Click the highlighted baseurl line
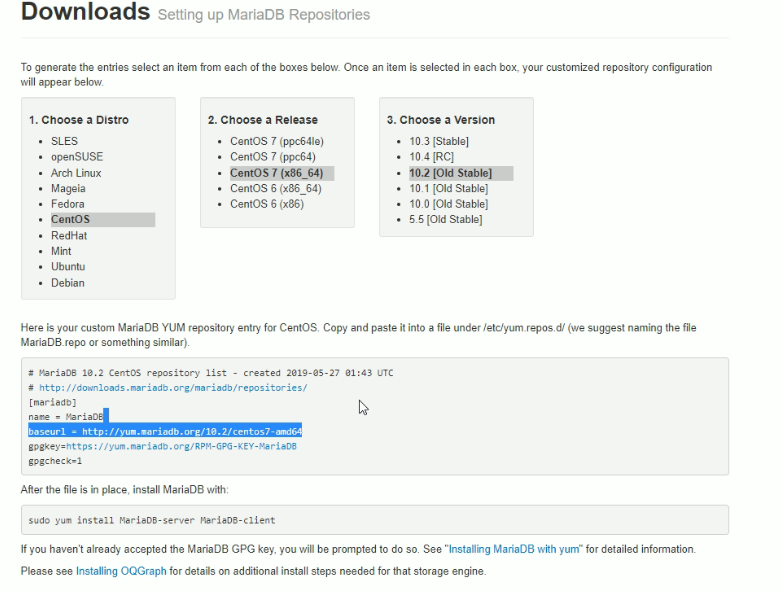 pyautogui.click(x=165, y=431)
